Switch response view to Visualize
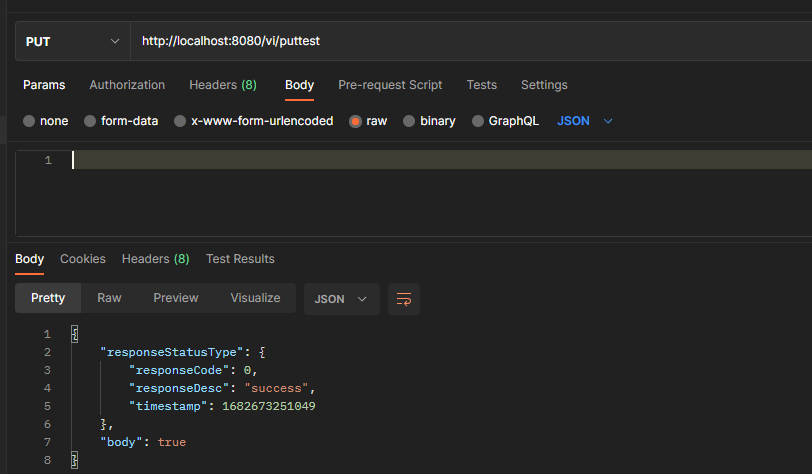Viewport: 812px width, 474px height. (x=255, y=298)
